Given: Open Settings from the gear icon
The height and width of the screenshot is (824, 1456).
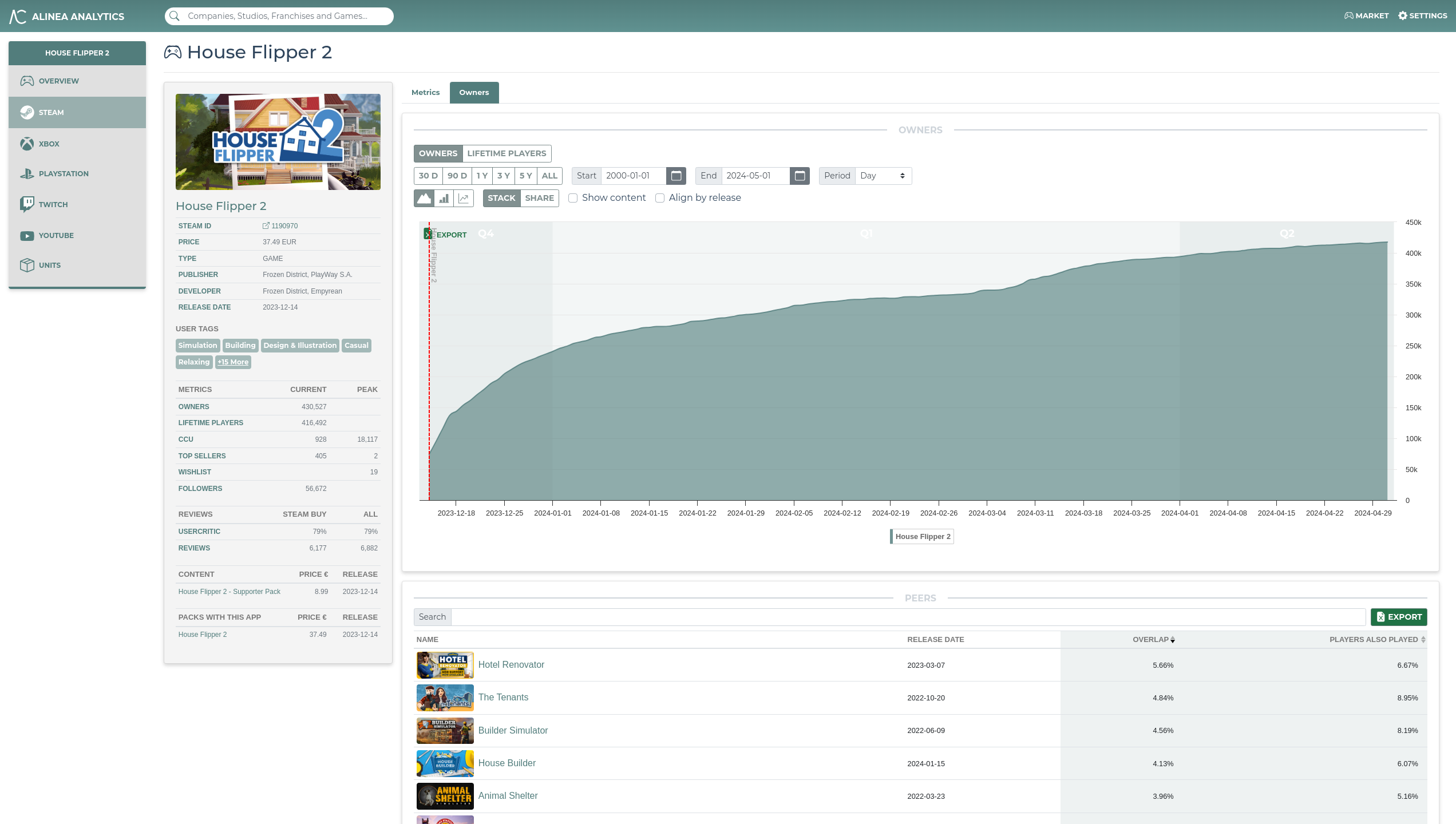Looking at the screenshot, I should click(x=1422, y=16).
